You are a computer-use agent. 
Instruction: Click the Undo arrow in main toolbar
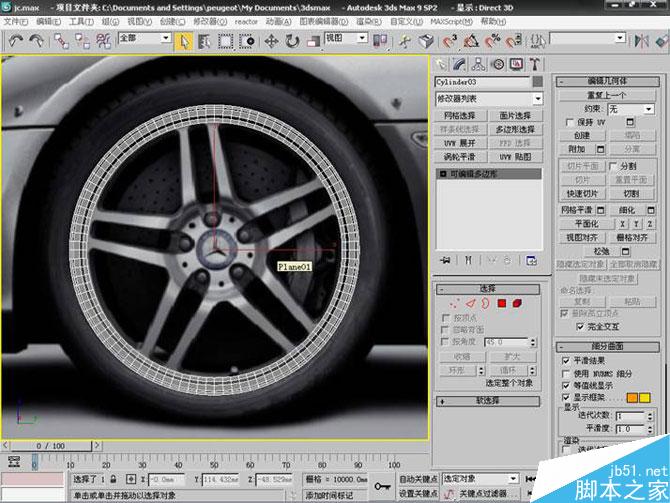click(15, 41)
